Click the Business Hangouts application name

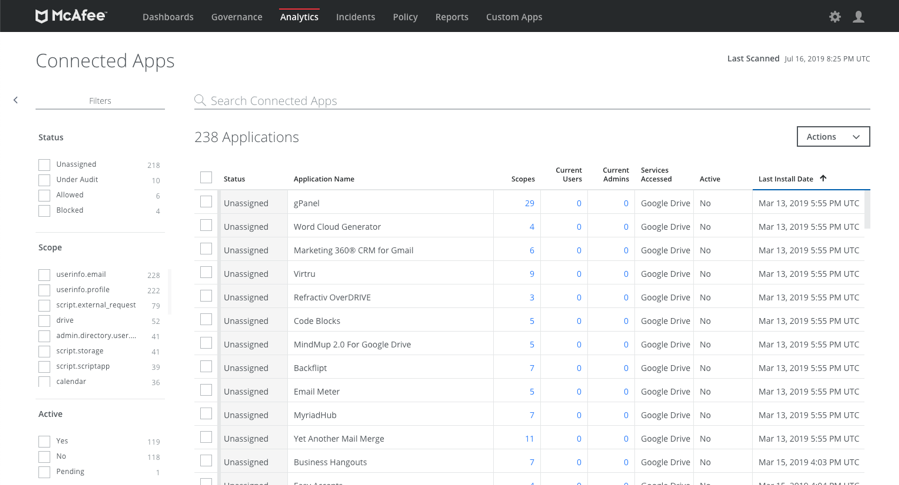pyautogui.click(x=330, y=461)
